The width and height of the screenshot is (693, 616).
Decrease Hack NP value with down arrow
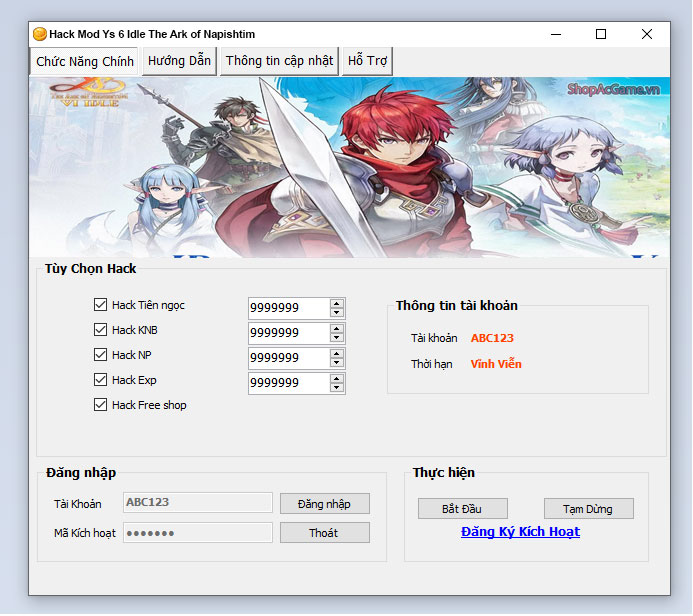coord(337,362)
